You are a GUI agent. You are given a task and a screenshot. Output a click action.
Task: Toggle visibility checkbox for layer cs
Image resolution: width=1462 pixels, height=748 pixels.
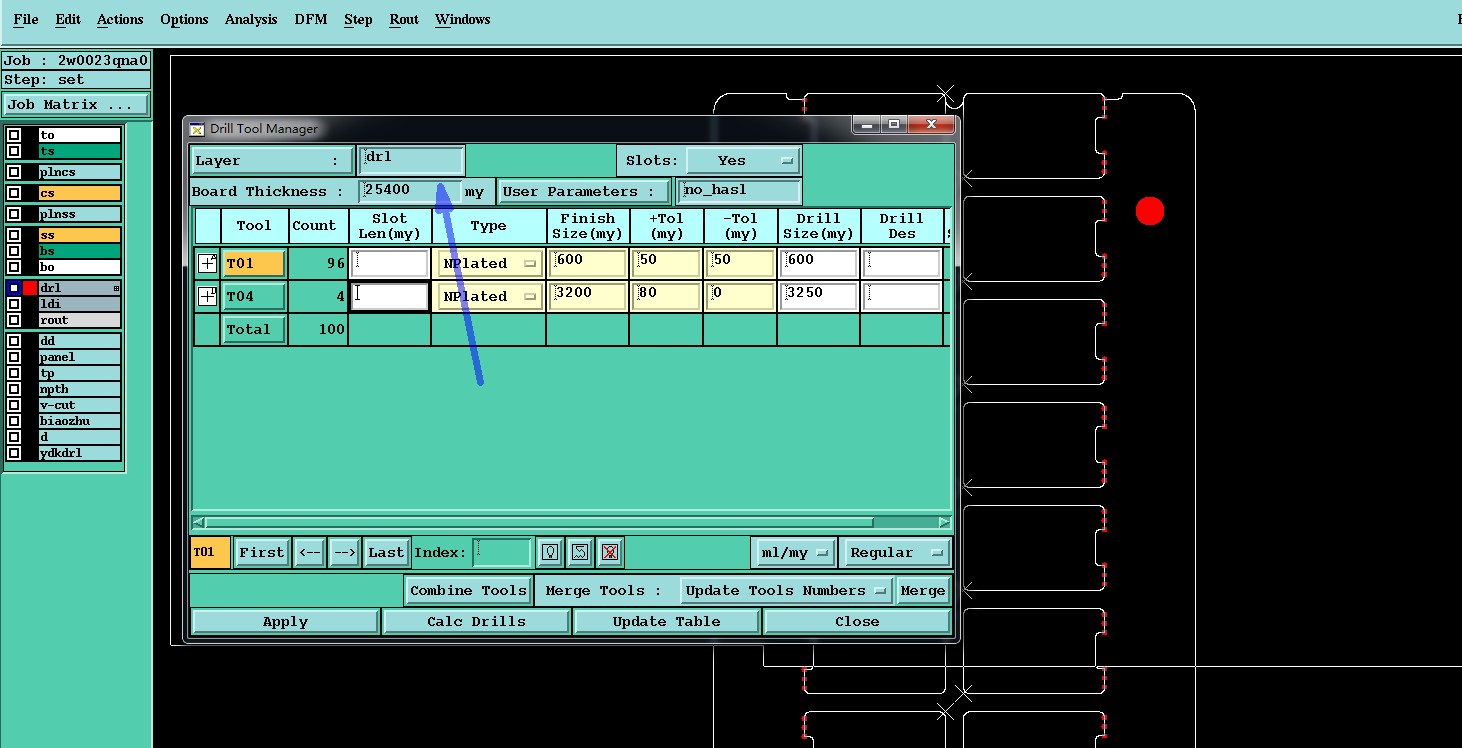14,193
